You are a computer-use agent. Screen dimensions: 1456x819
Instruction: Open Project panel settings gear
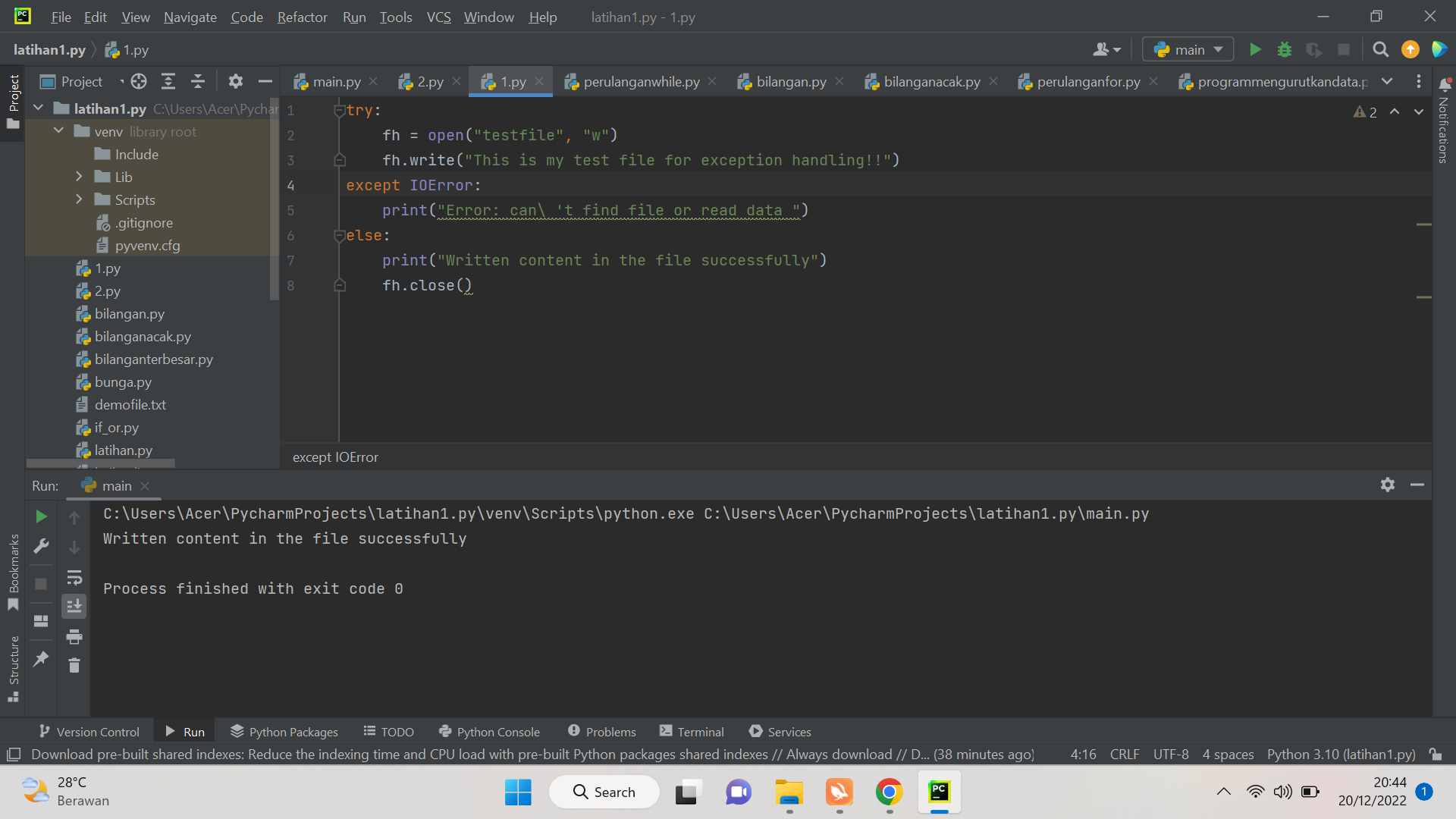pyautogui.click(x=235, y=82)
